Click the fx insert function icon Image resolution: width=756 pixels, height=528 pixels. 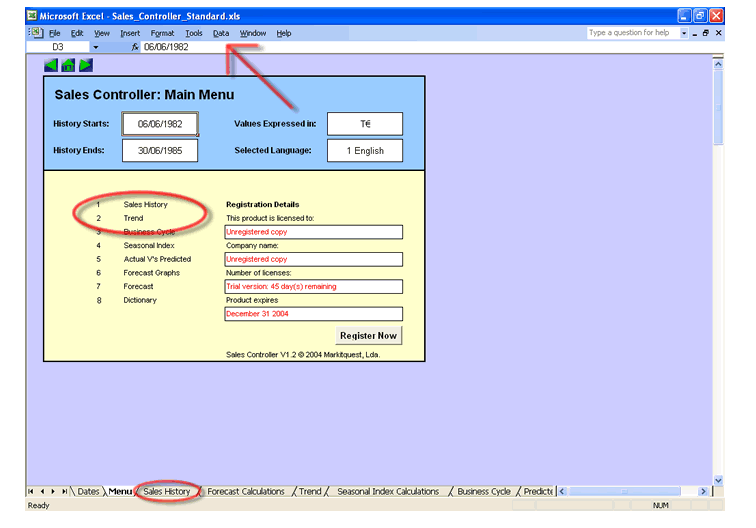135,47
